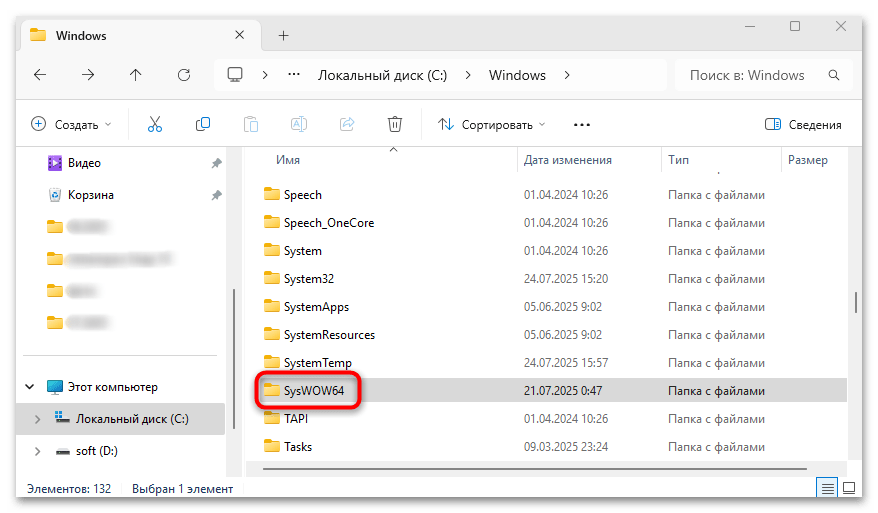The height and width of the screenshot is (513, 878).
Task: Click the Paste clipboard icon
Action: [251, 124]
